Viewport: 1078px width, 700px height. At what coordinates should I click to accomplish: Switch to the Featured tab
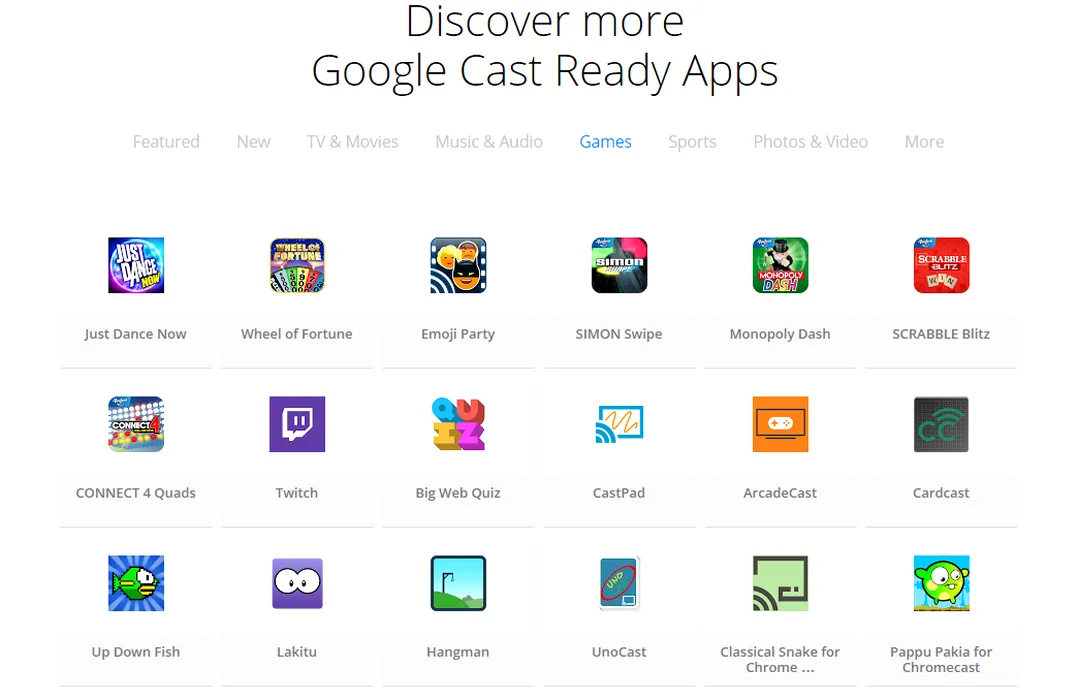point(166,142)
